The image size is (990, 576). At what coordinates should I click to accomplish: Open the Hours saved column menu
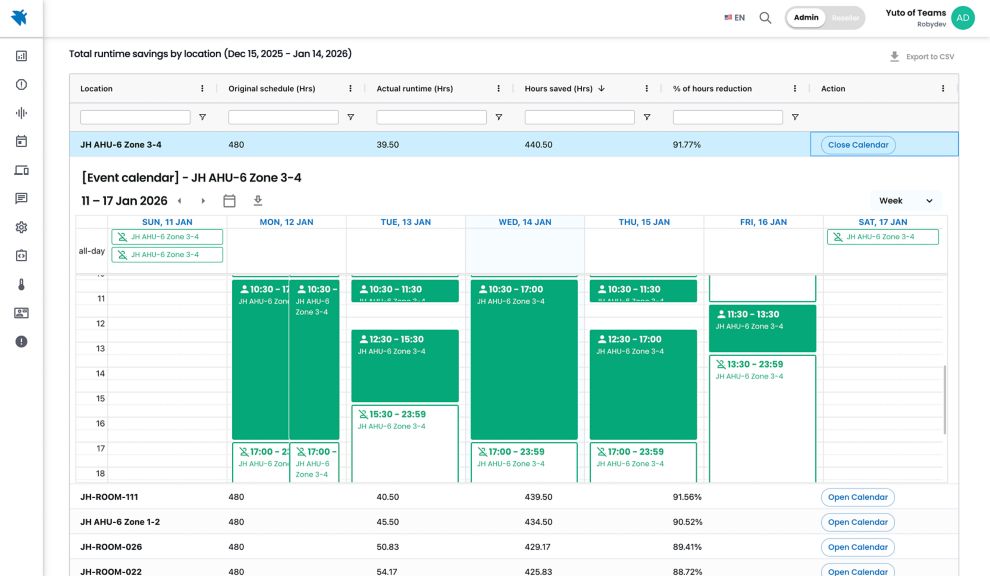[x=646, y=89]
